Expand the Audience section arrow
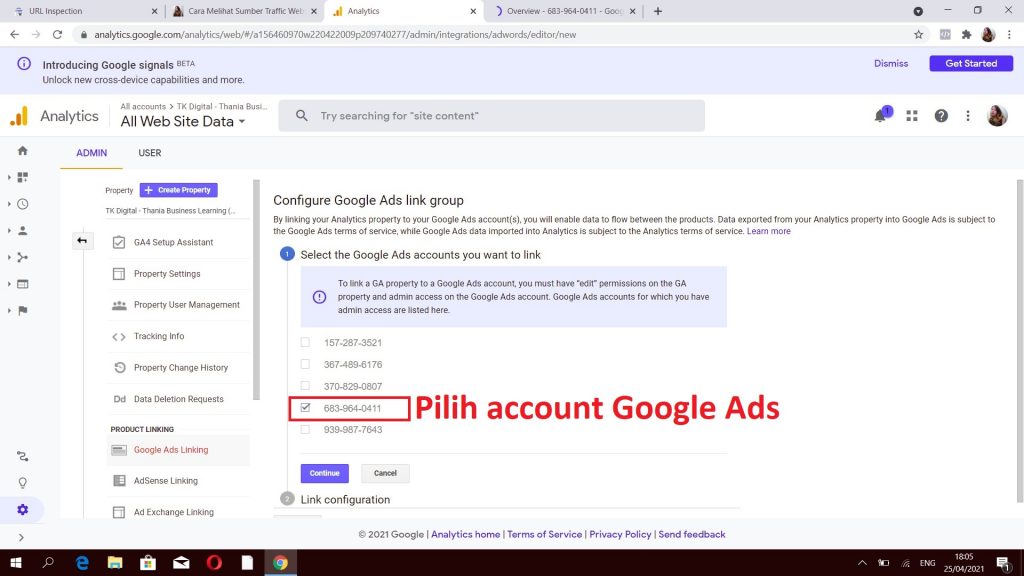 coord(9,231)
